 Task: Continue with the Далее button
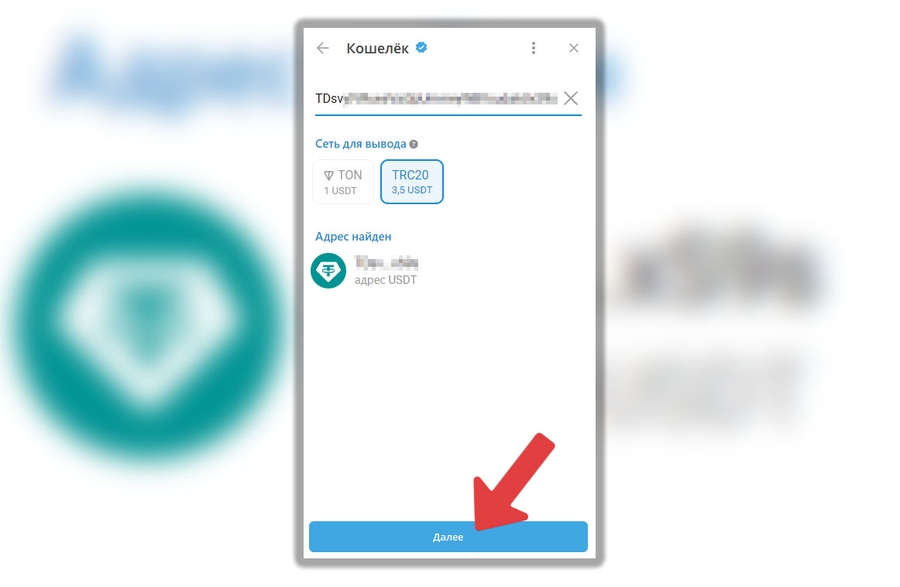tap(448, 537)
